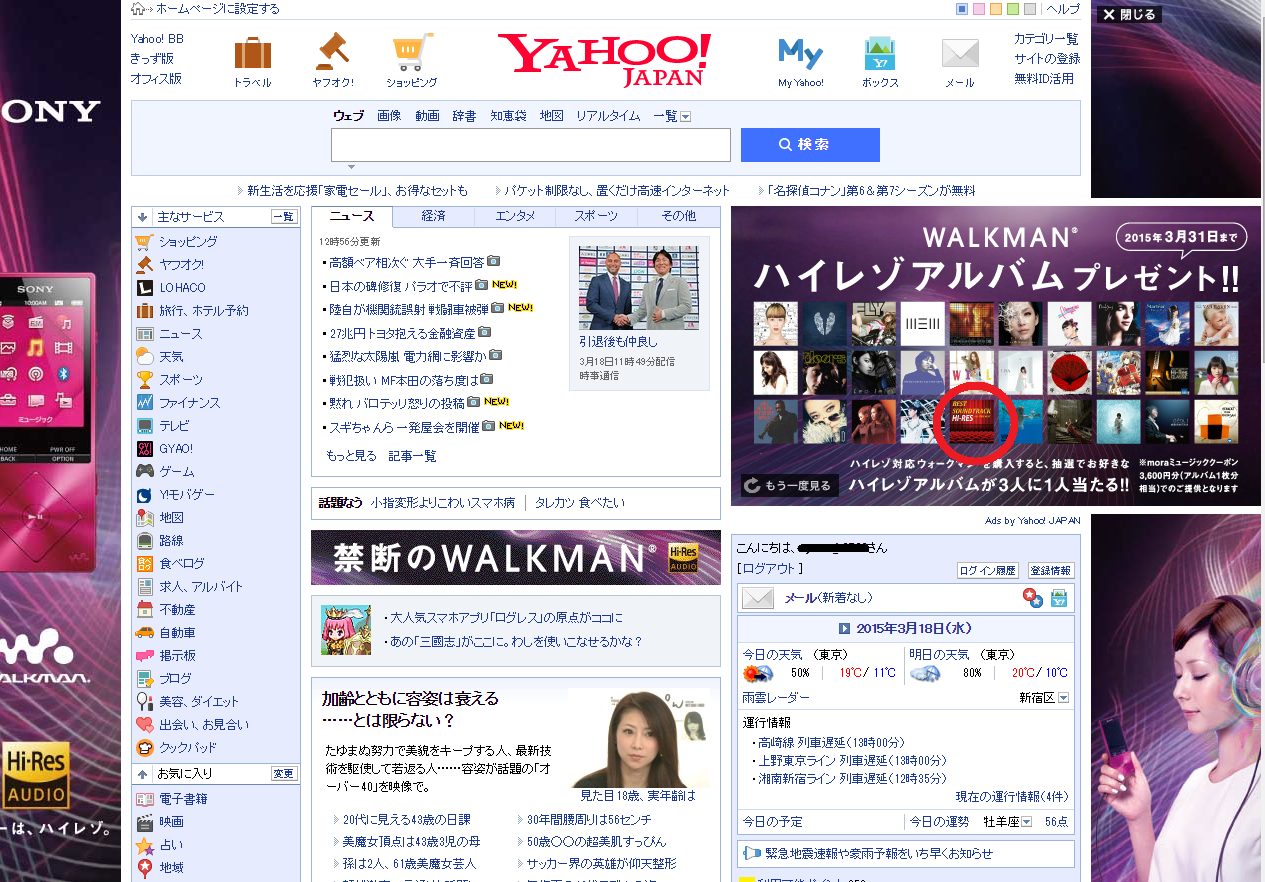The image size is (1265, 882).
Task: Click the small triangle below search box
Action: pos(352,167)
